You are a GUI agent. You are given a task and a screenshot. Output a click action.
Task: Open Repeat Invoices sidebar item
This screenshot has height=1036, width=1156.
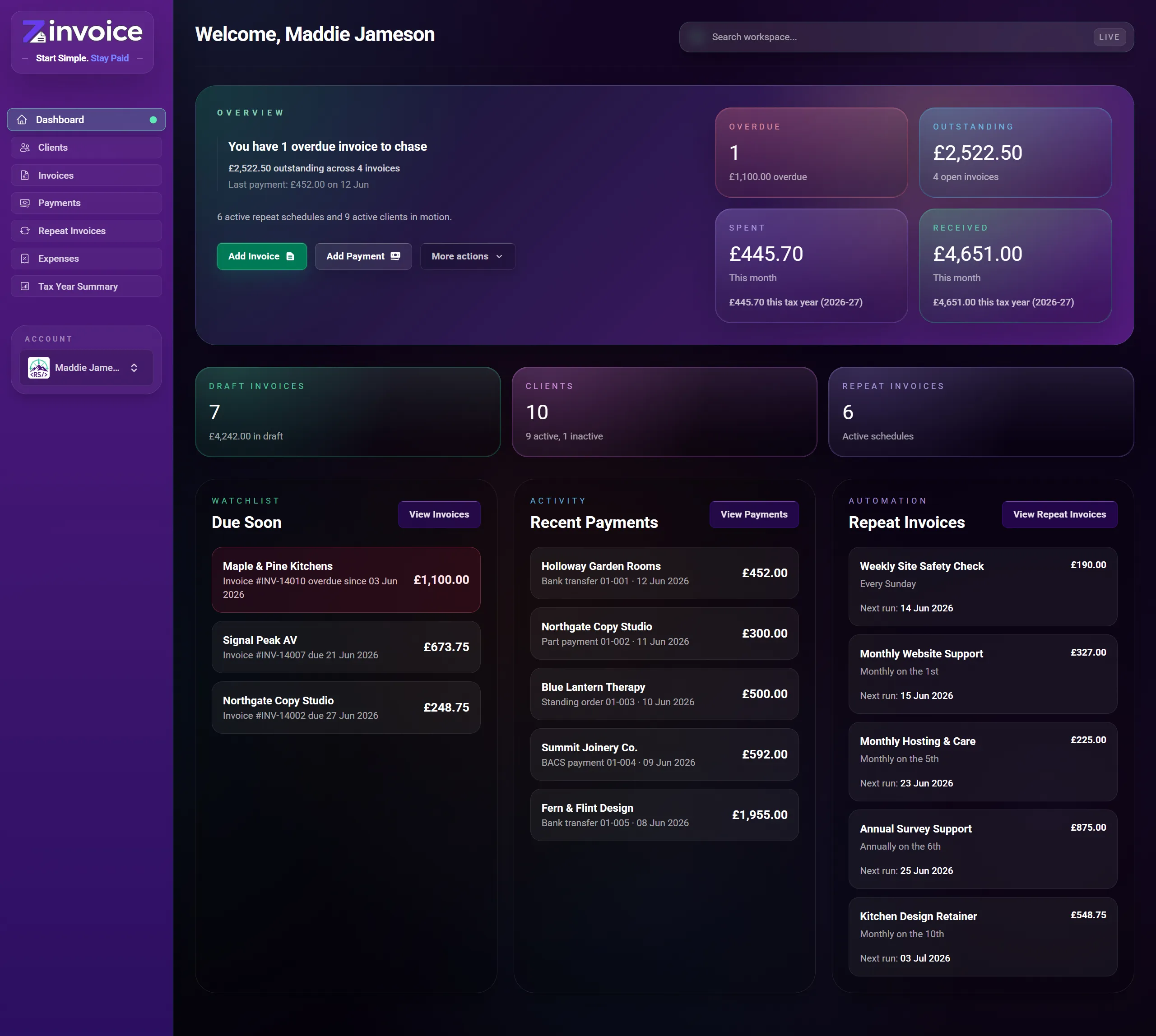(87, 231)
